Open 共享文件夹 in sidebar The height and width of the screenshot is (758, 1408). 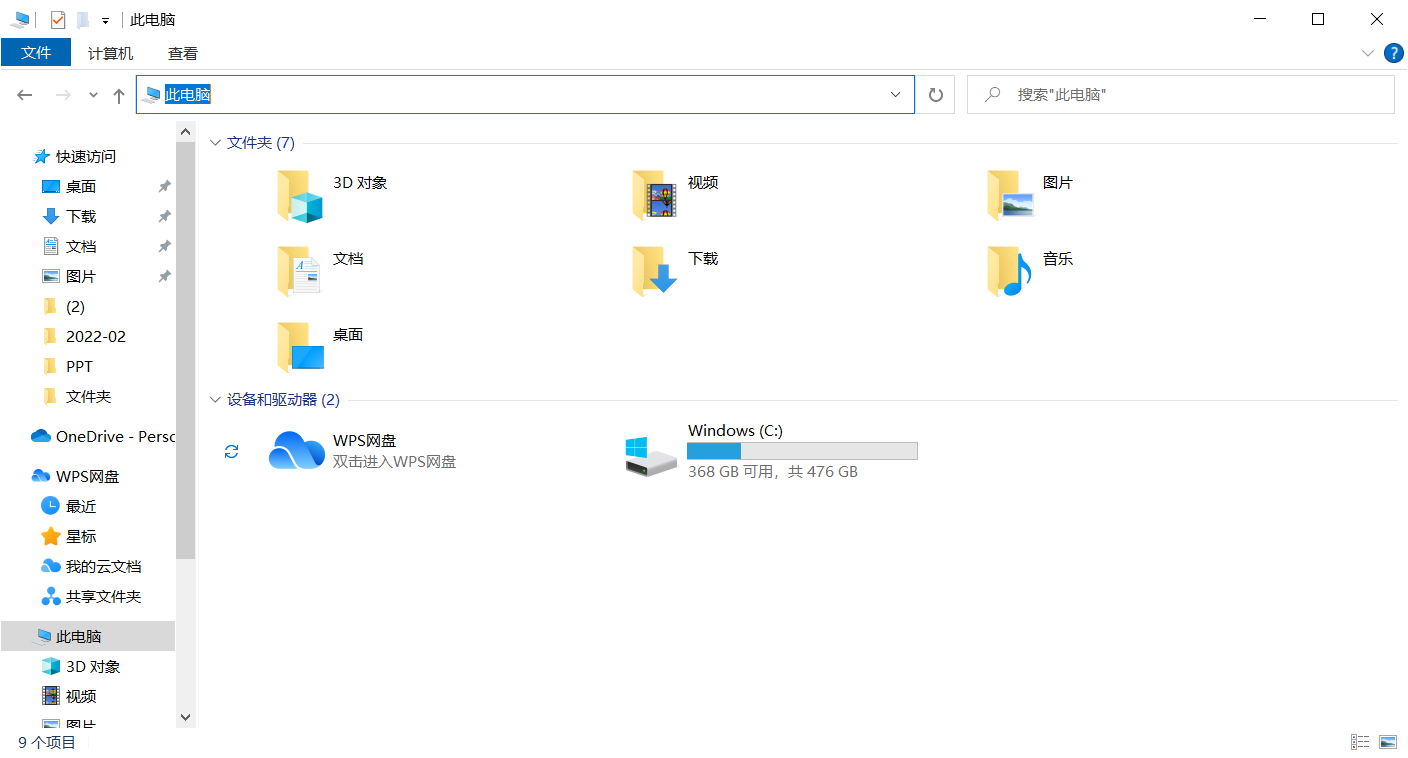point(103,596)
